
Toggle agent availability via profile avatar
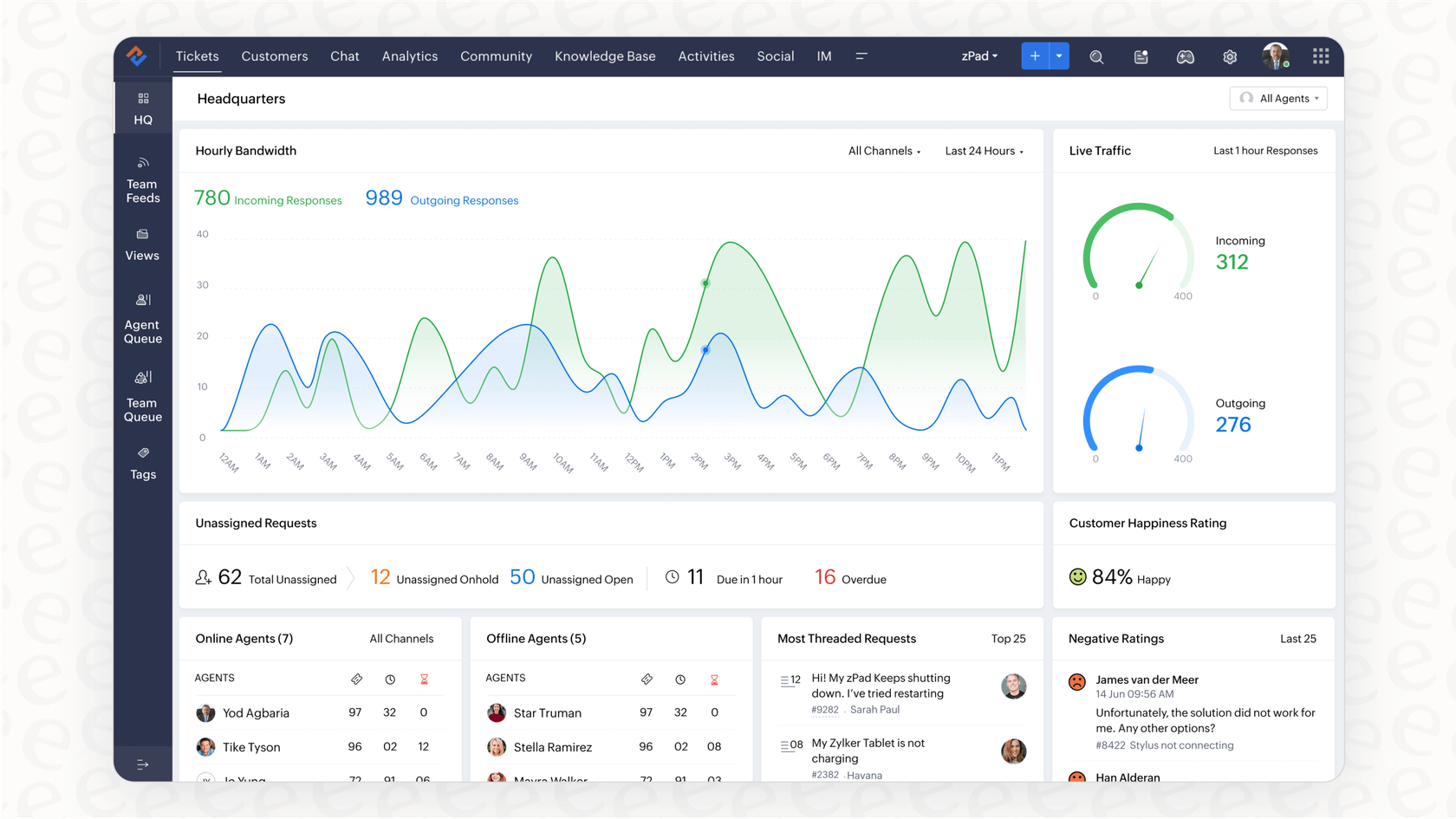1275,56
